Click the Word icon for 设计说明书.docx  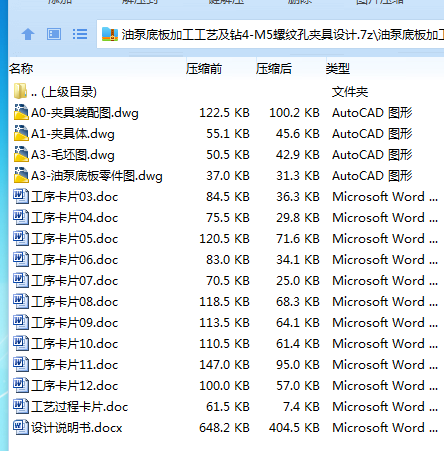point(21,427)
